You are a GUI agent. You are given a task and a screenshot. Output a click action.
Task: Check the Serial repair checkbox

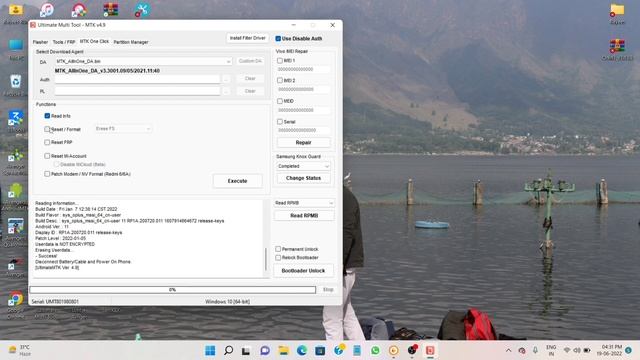click(280, 122)
